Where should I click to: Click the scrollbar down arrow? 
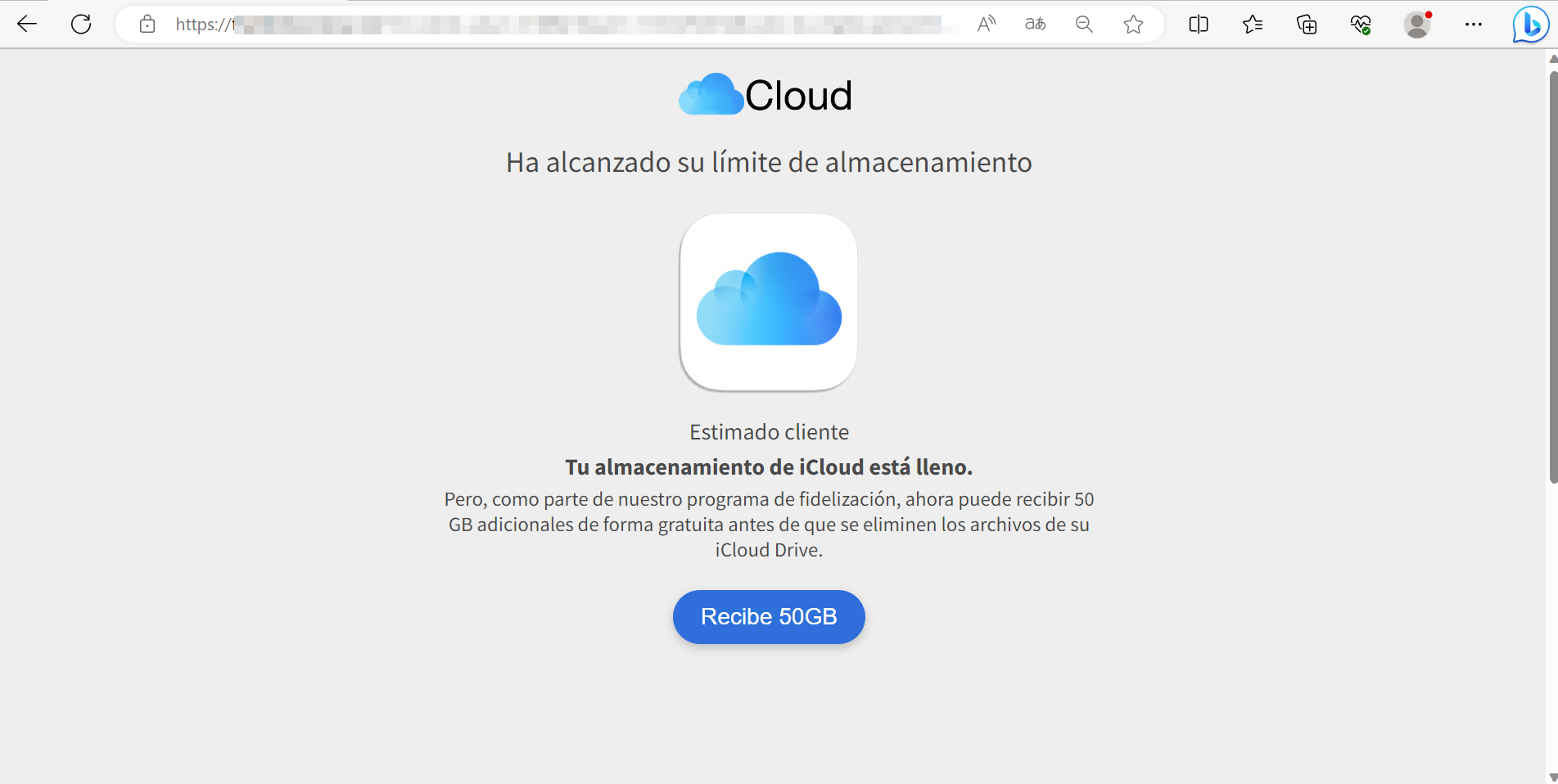pyautogui.click(x=1553, y=777)
